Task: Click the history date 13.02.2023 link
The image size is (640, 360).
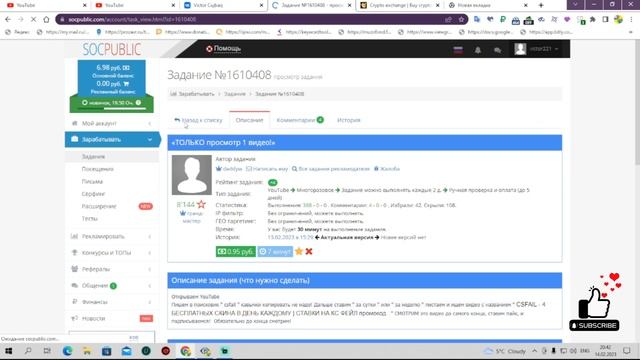Action: (291, 237)
